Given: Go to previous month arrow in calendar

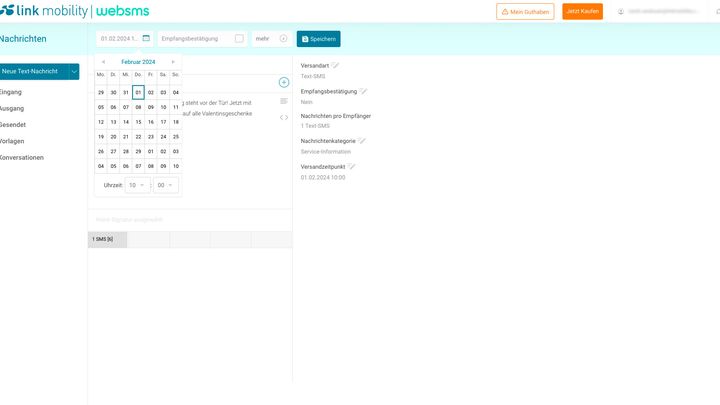Looking at the screenshot, I should (103, 62).
